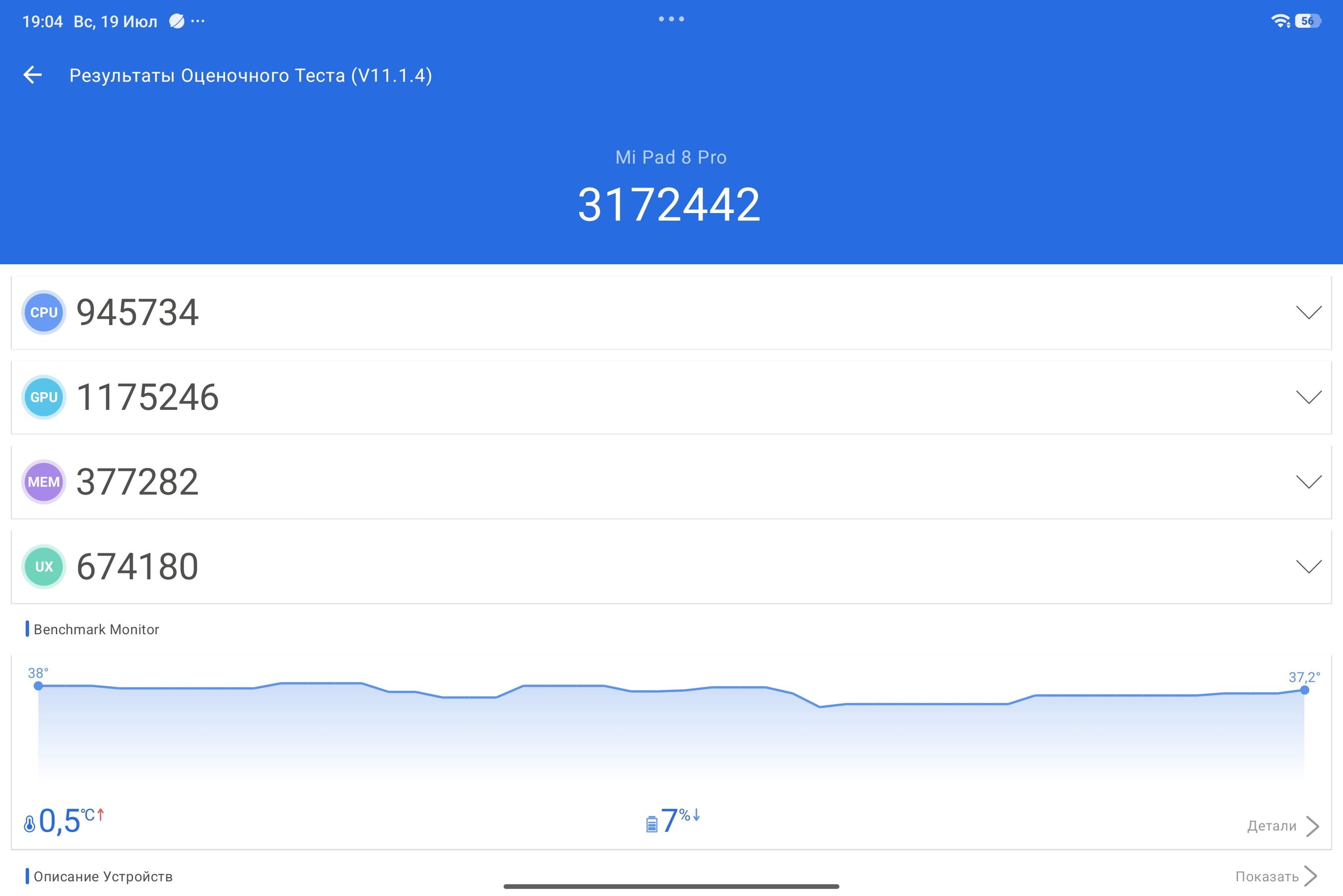This screenshot has width=1343, height=896.
Task: Tap the page title Результаты Оценочного Теста
Action: (x=250, y=76)
